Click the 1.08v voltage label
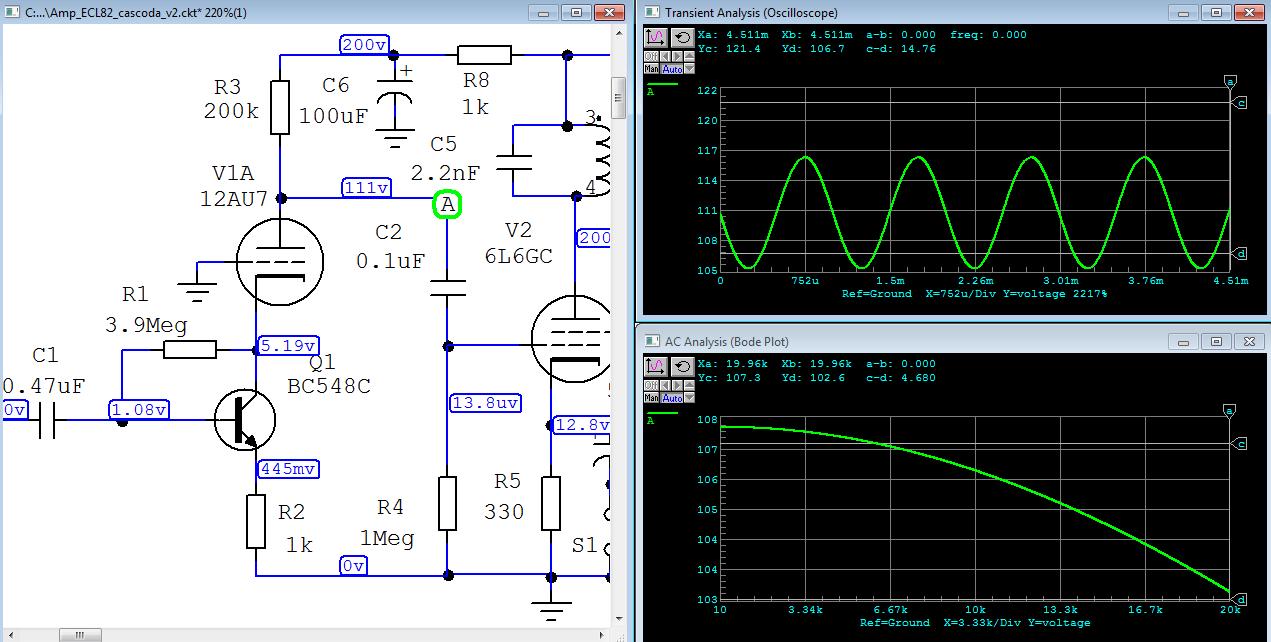Viewport: 1271px width, 642px height. [x=141, y=410]
